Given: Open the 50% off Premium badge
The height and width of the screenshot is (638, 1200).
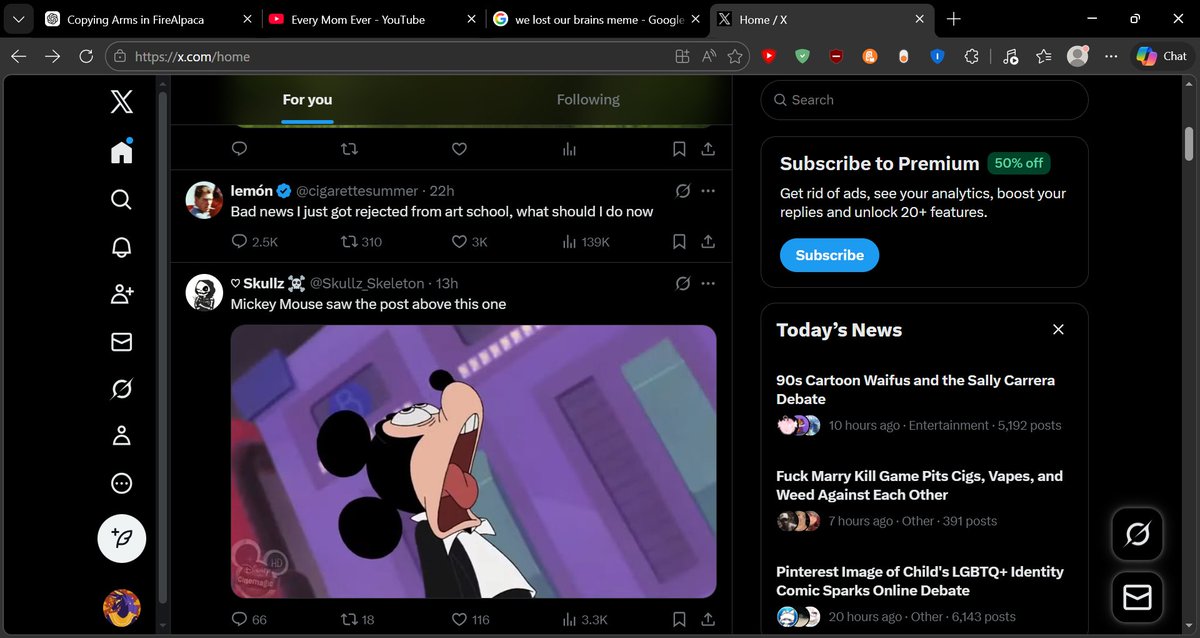Looking at the screenshot, I should pos(1019,163).
